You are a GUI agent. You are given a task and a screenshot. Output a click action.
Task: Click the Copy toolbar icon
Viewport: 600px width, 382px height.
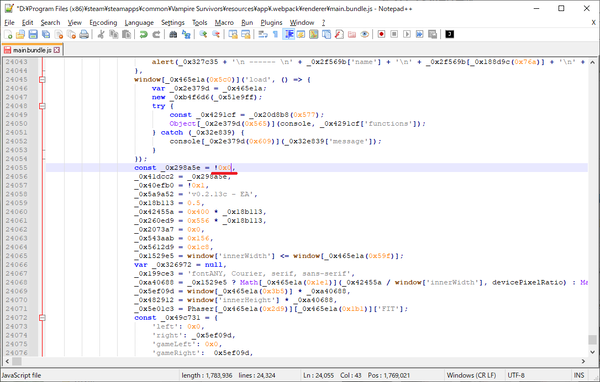click(114, 35)
